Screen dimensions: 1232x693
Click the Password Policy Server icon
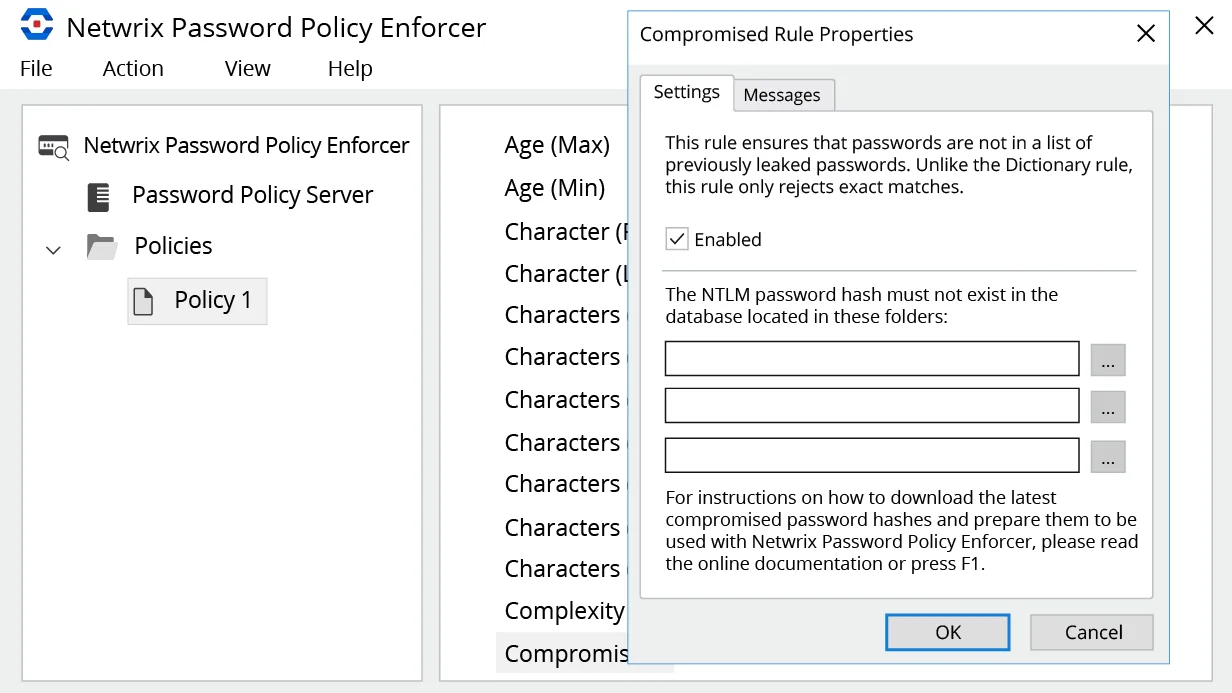click(x=99, y=197)
